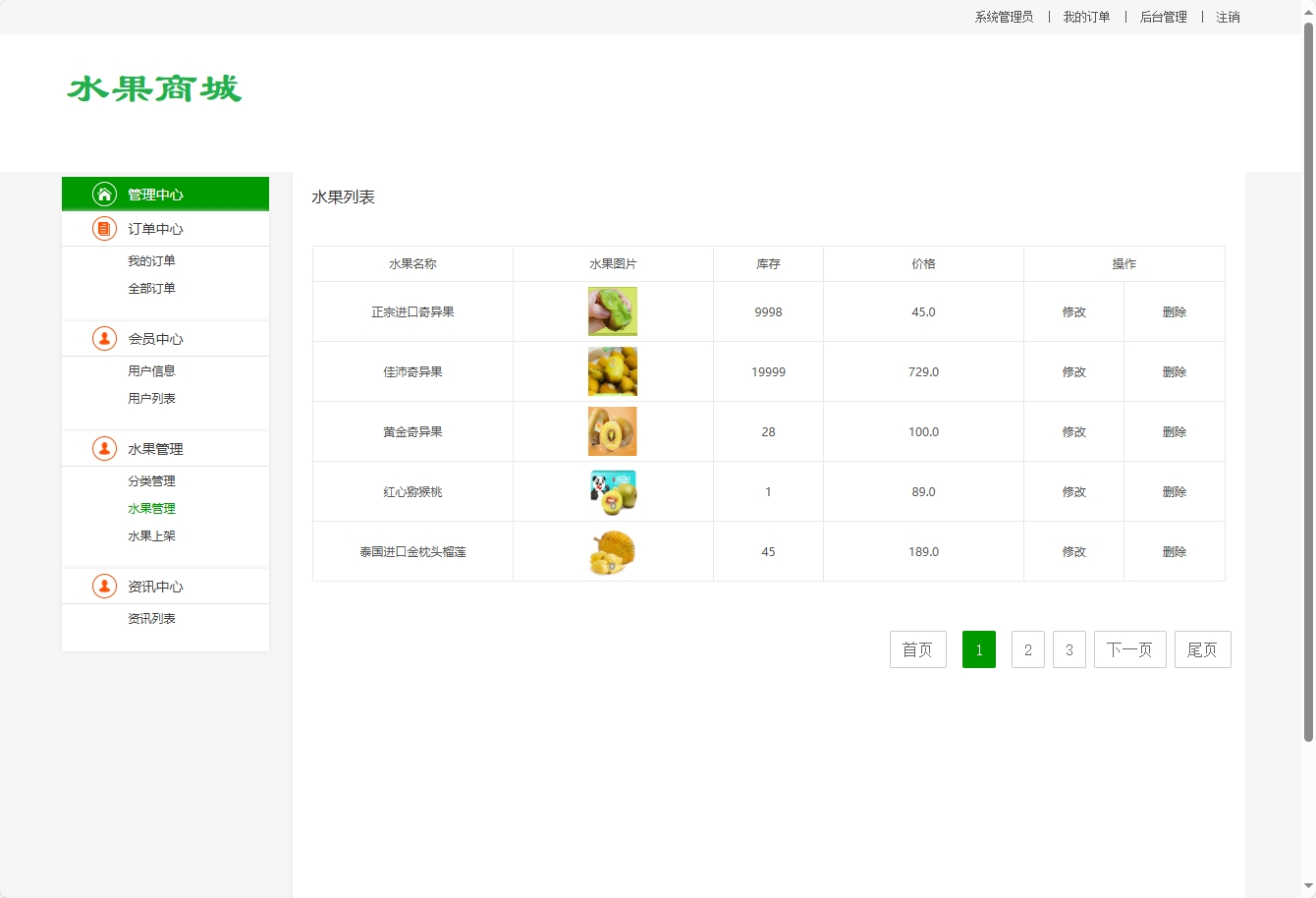
Task: Click the vertical page scrollbar
Action: pos(1308,381)
